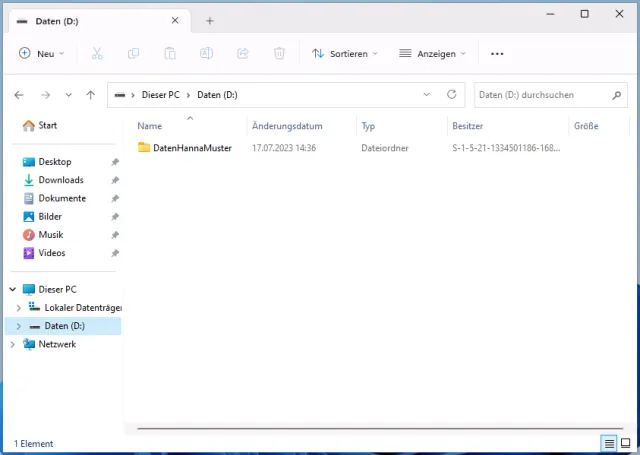Switch to large thumbnails view layout
Image resolution: width=640 pixels, height=455 pixels.
[626, 443]
